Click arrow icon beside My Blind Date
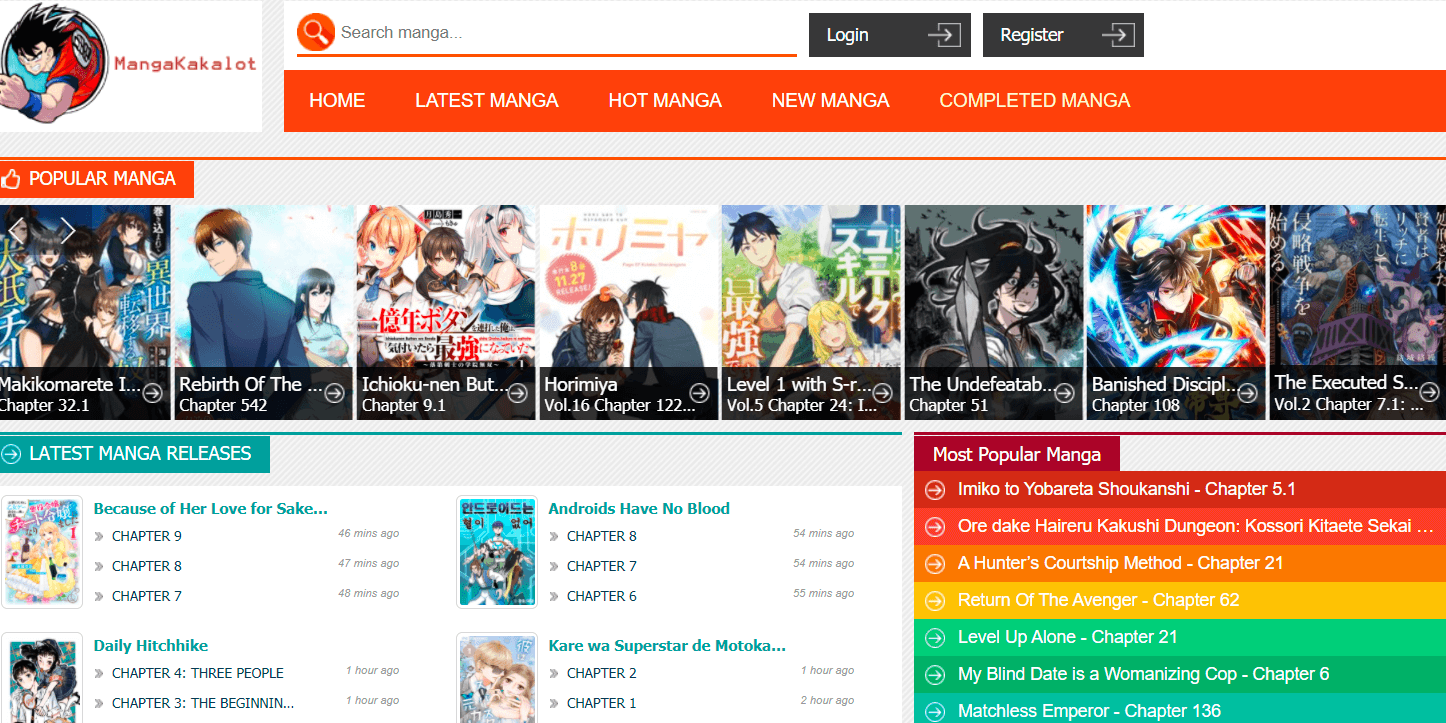The height and width of the screenshot is (723, 1446). point(935,675)
